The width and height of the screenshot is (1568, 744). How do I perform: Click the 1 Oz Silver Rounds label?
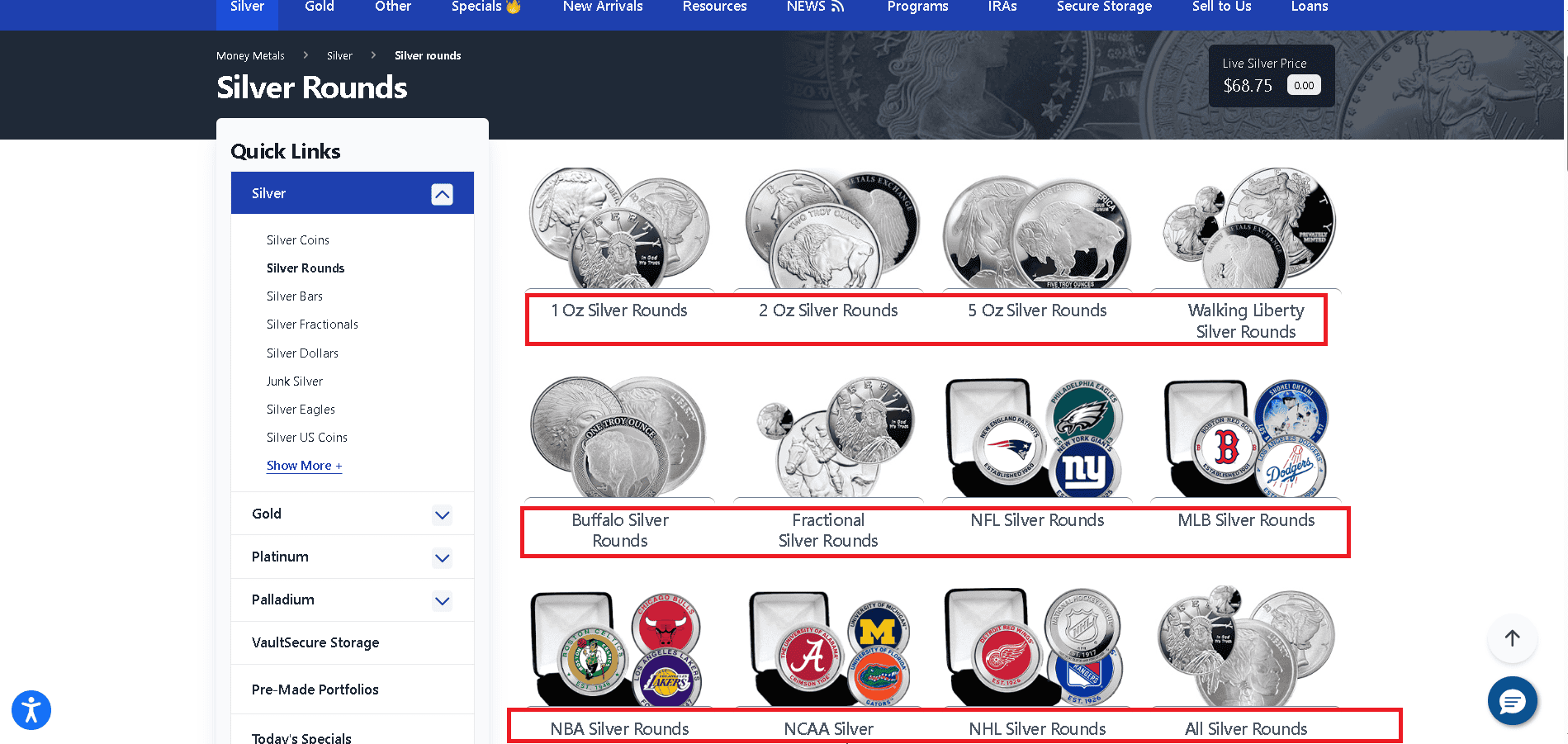(619, 310)
